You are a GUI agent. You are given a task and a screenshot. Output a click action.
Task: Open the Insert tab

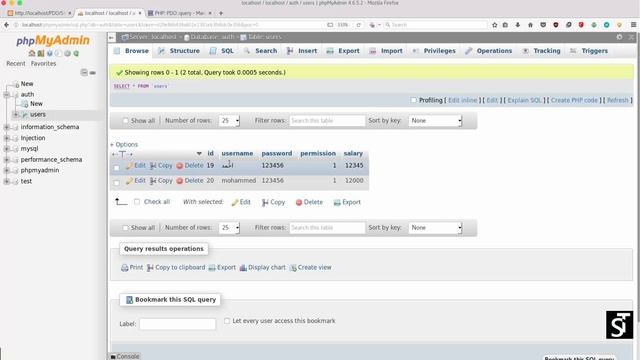302,51
